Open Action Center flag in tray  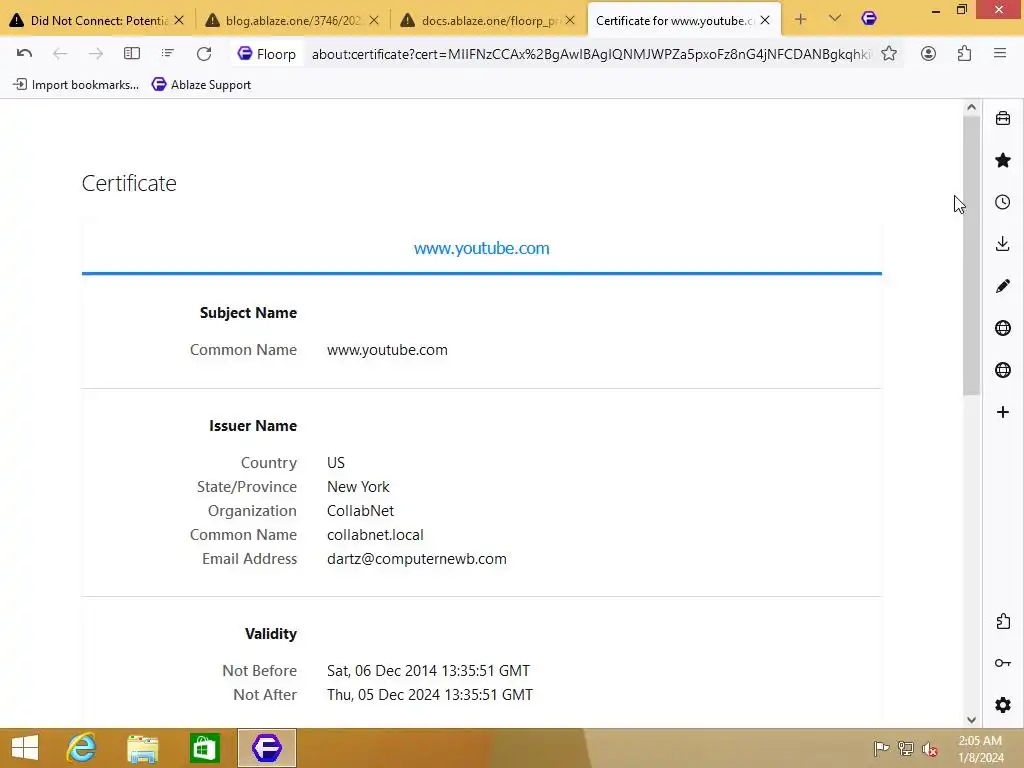point(881,748)
